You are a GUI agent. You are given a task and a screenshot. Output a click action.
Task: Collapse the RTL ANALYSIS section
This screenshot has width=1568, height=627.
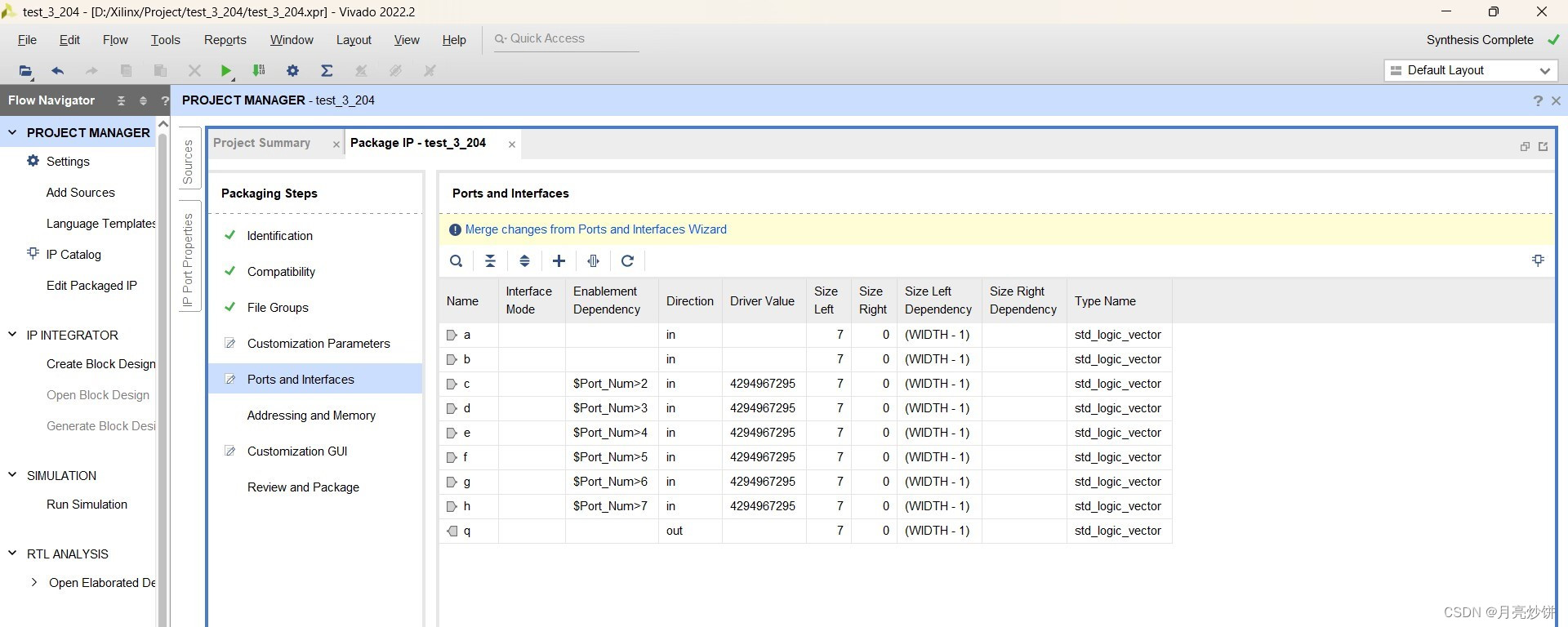12,553
